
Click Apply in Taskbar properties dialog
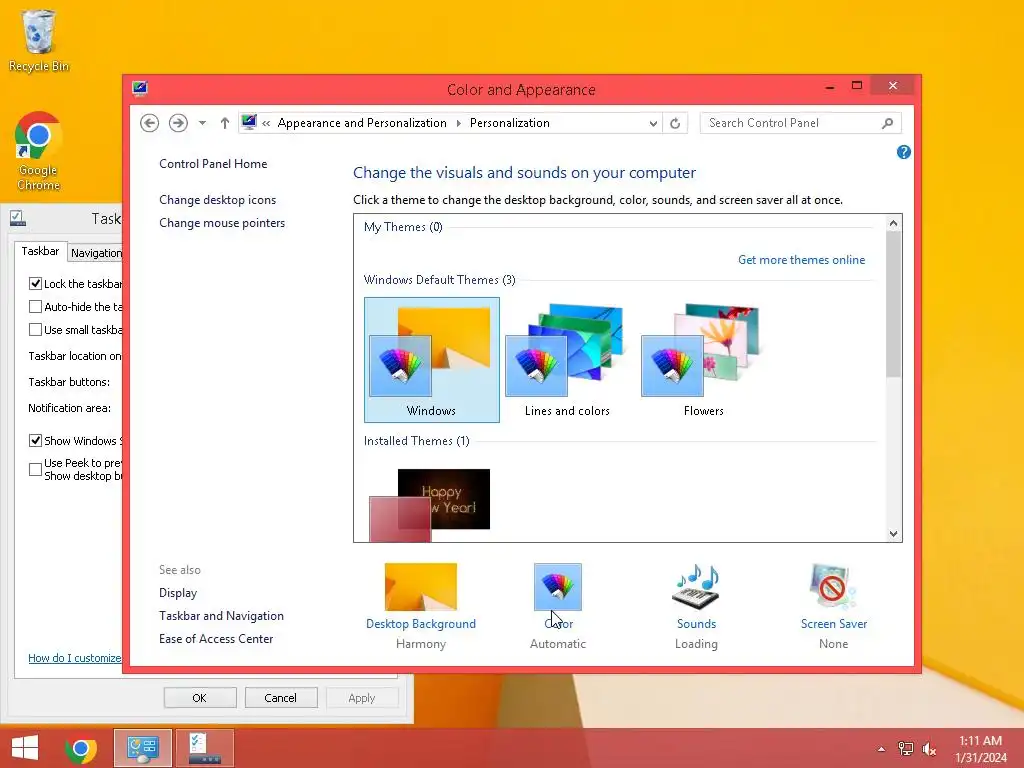(362, 697)
